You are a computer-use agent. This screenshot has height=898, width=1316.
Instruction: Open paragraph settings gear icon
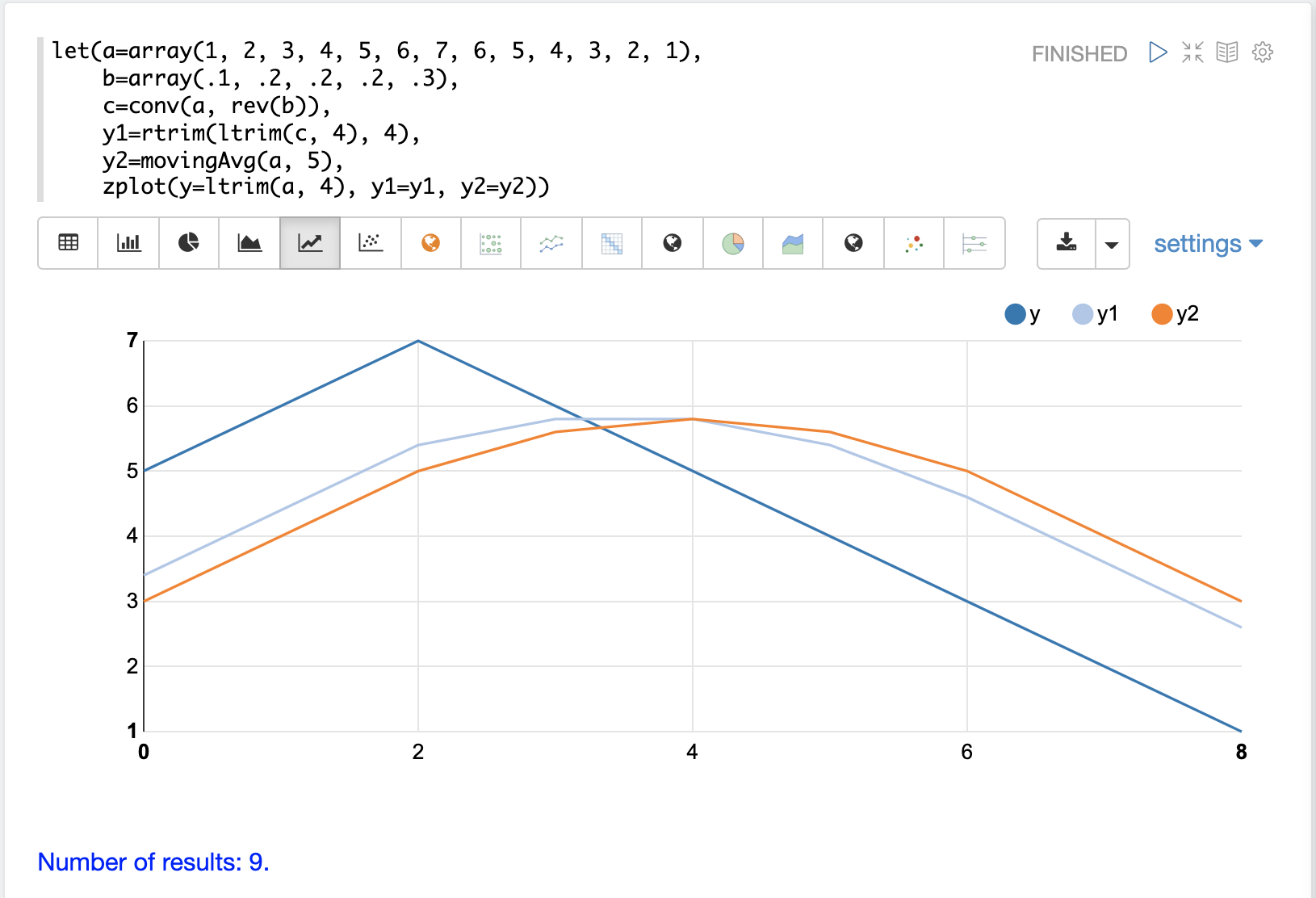[1263, 52]
